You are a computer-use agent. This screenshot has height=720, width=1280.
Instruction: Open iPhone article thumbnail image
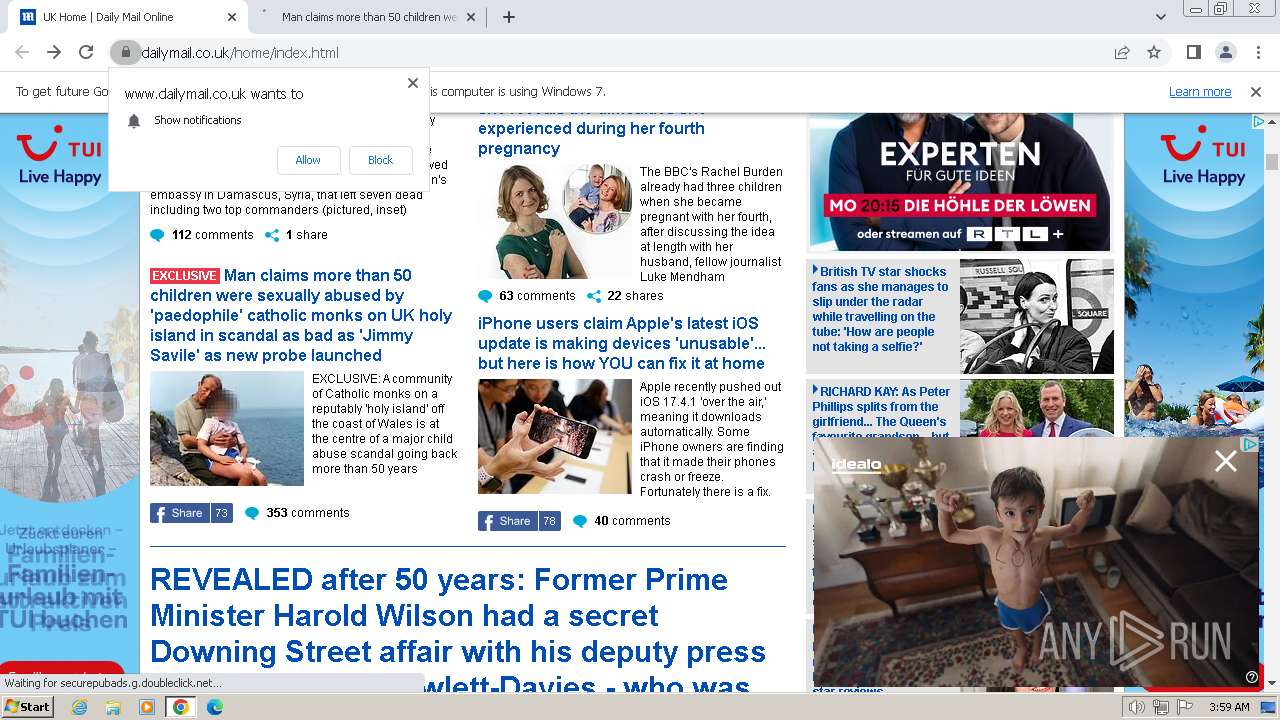555,436
